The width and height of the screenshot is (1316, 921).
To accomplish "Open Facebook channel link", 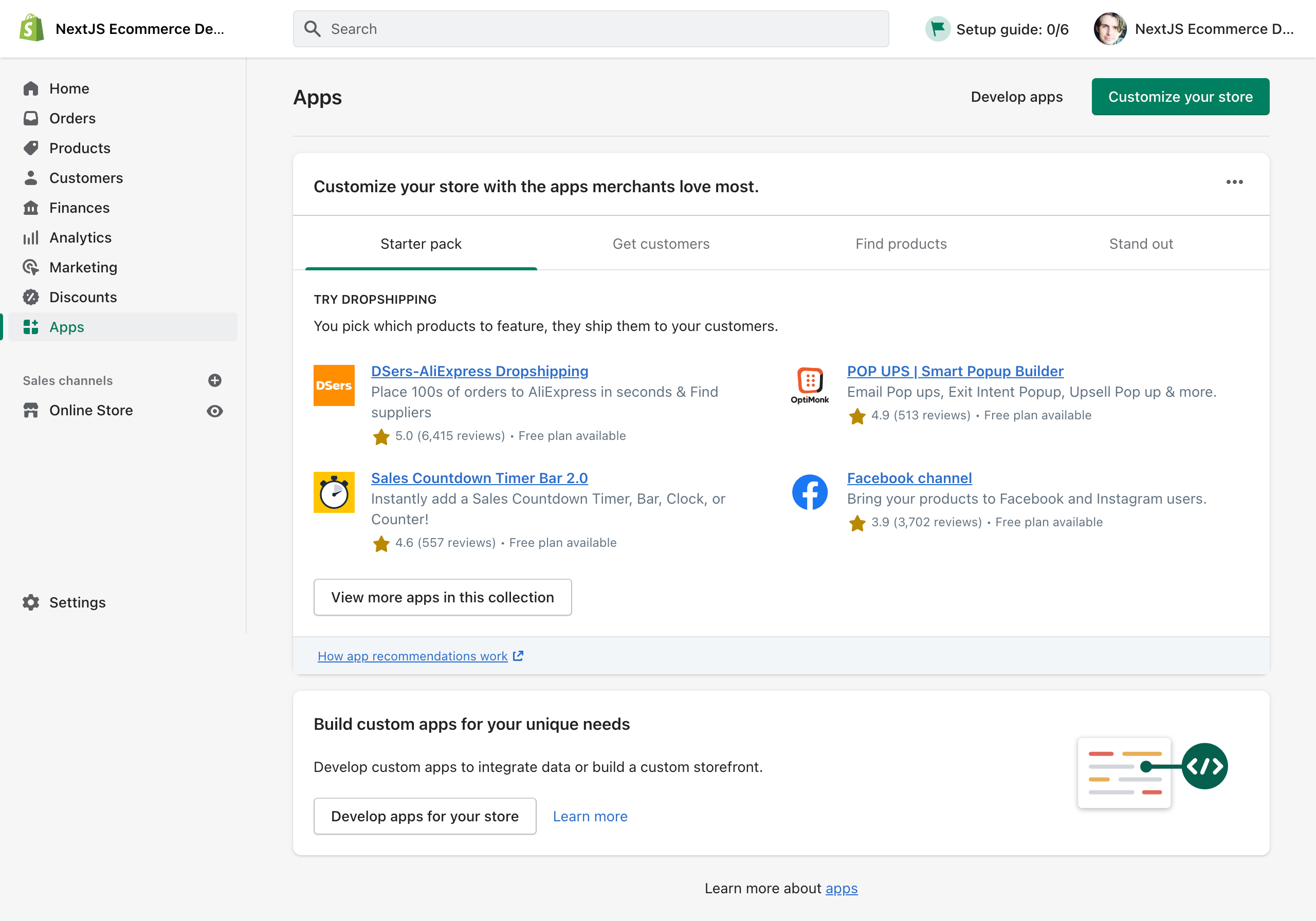I will click(909, 477).
